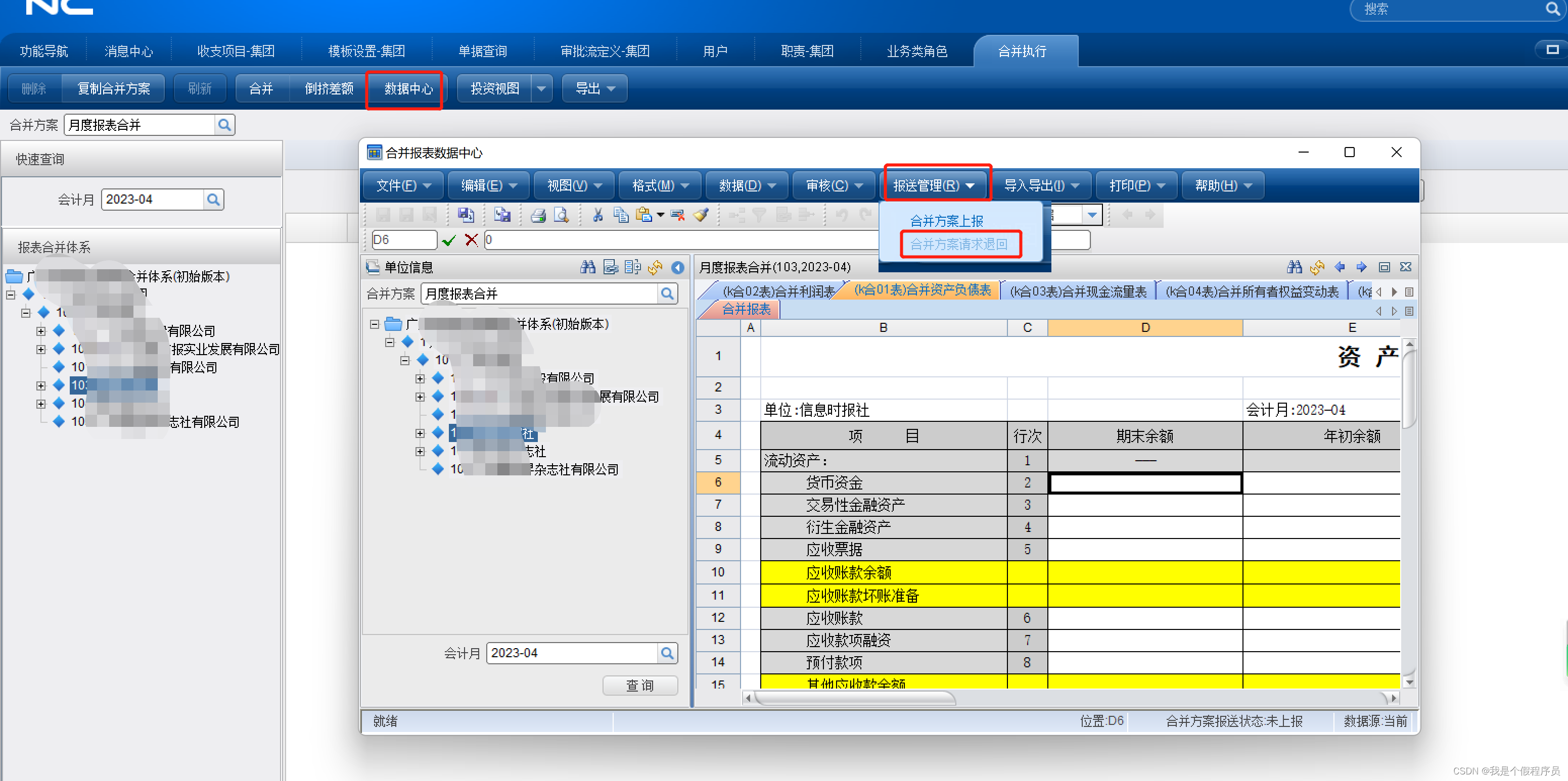Viewport: 1568px width, 781px height.
Task: Open the paste options dropdown arrow
Action: (661, 215)
